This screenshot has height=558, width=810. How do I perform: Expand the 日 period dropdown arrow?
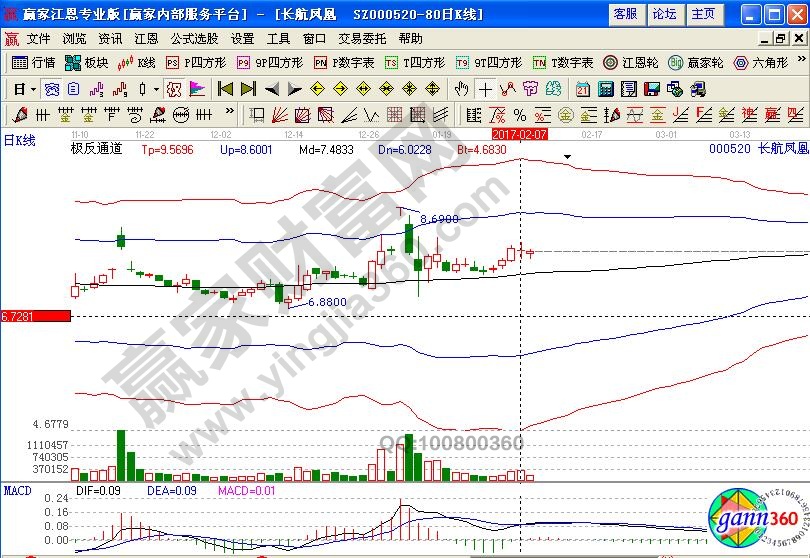click(33, 88)
